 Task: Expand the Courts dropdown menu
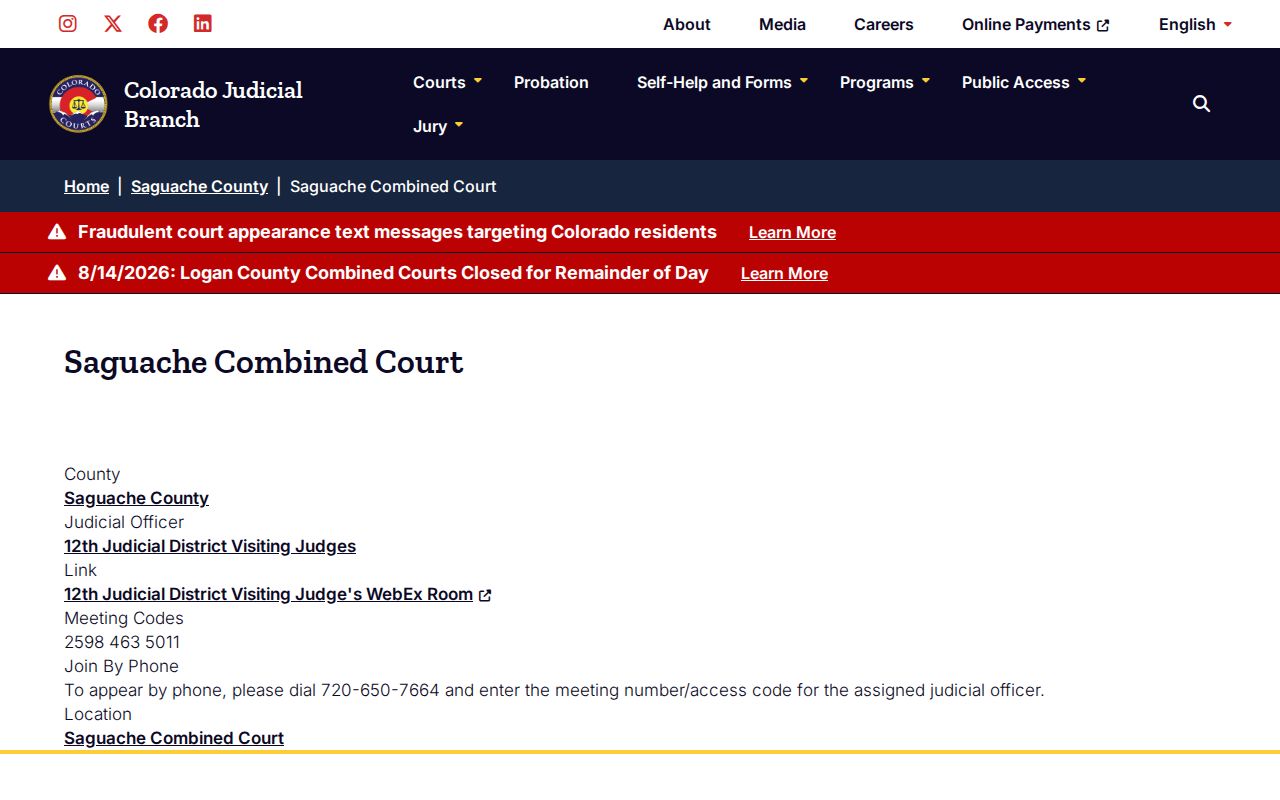point(447,82)
